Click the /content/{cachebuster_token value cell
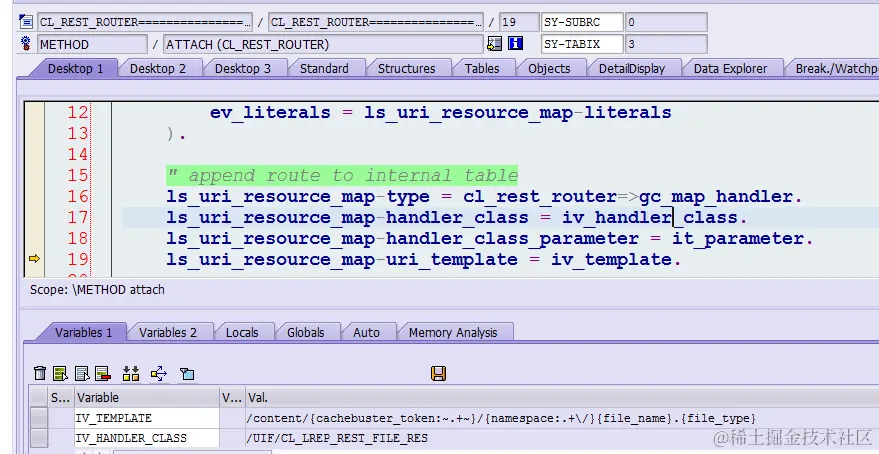879x454 pixels. click(x=562, y=418)
